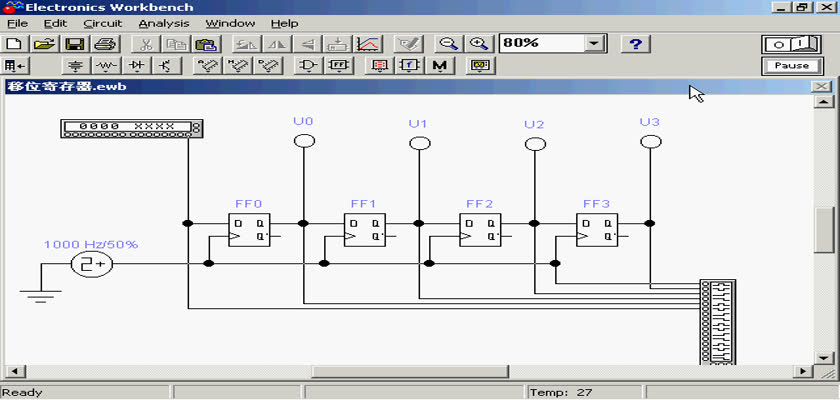Save the circuit with floppy disk icon
Screen dimensions: 840x400
tap(75, 44)
